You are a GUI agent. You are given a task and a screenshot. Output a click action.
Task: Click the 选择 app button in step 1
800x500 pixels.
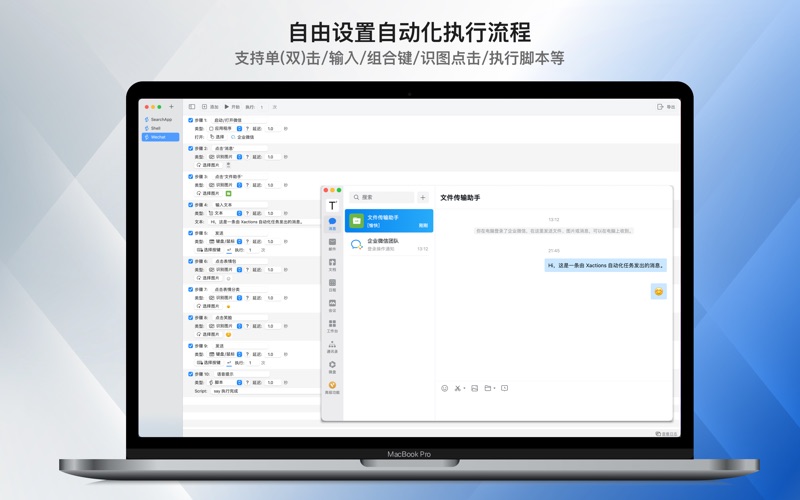point(217,137)
